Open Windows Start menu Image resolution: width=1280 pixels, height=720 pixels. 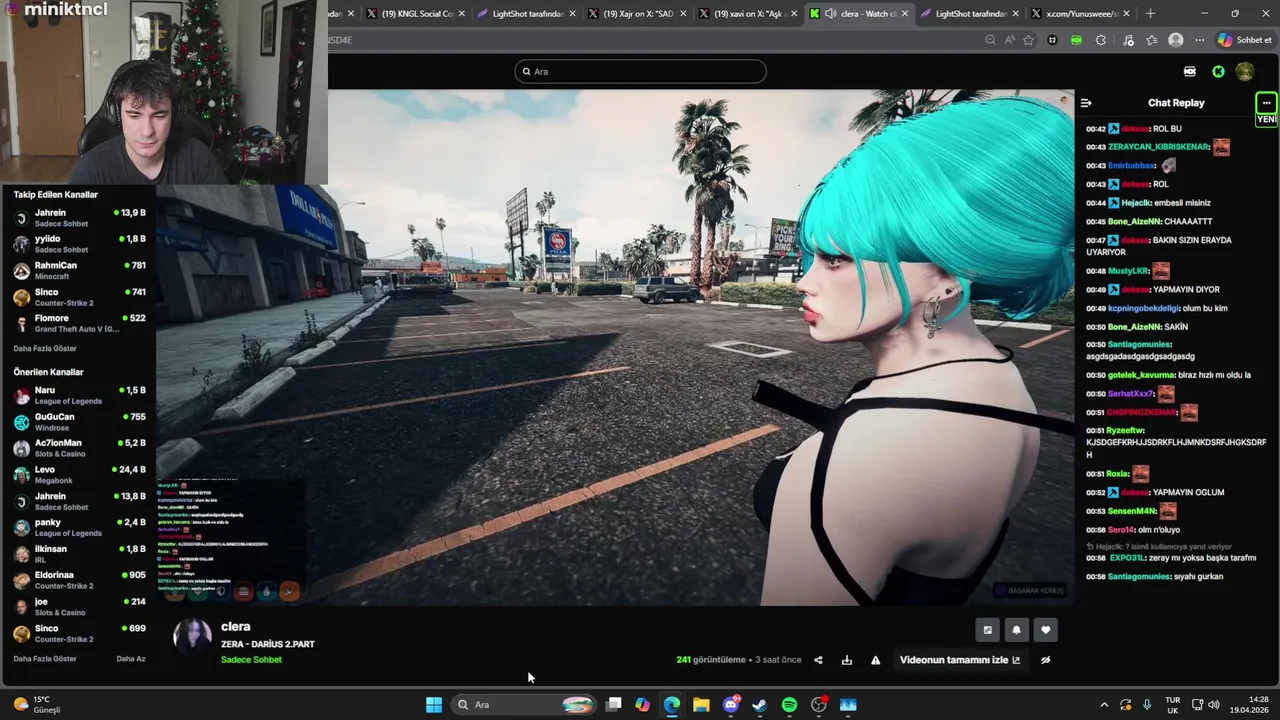pos(434,705)
